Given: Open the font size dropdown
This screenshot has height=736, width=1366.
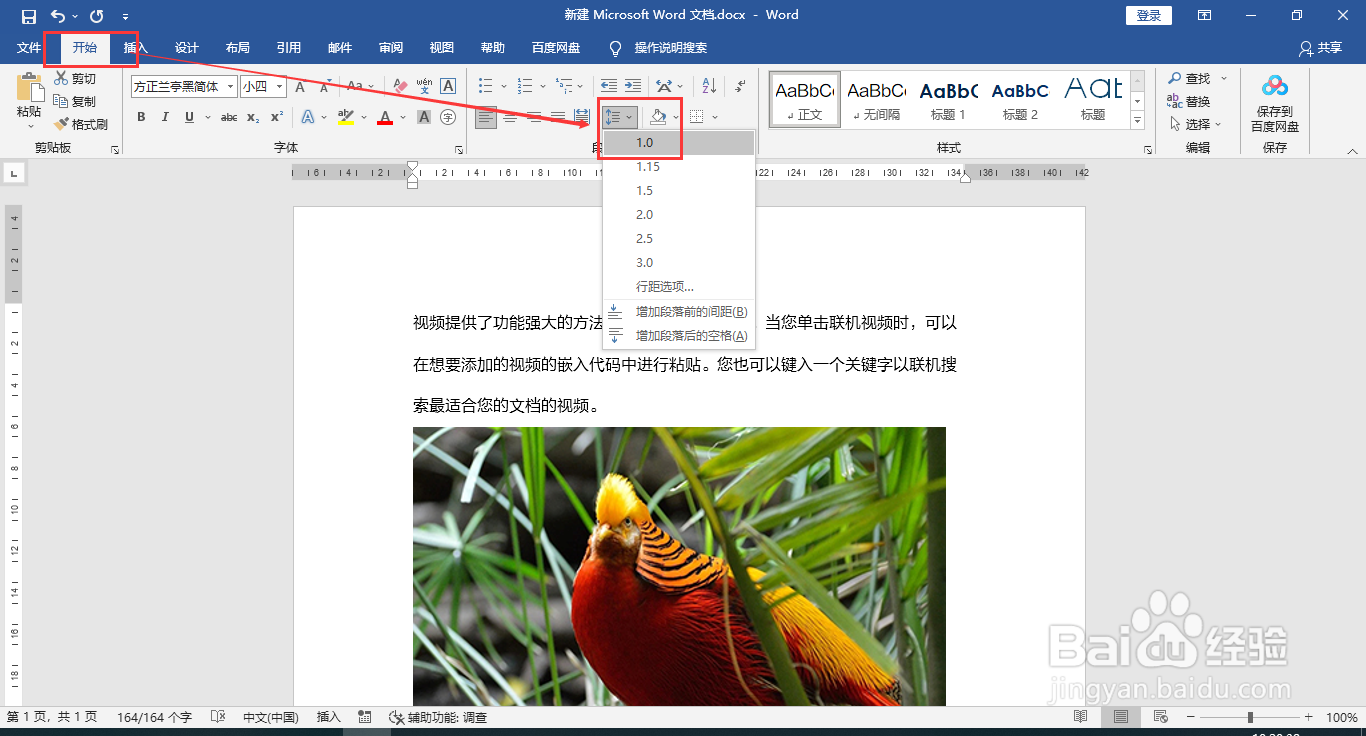Looking at the screenshot, I should click(x=279, y=86).
